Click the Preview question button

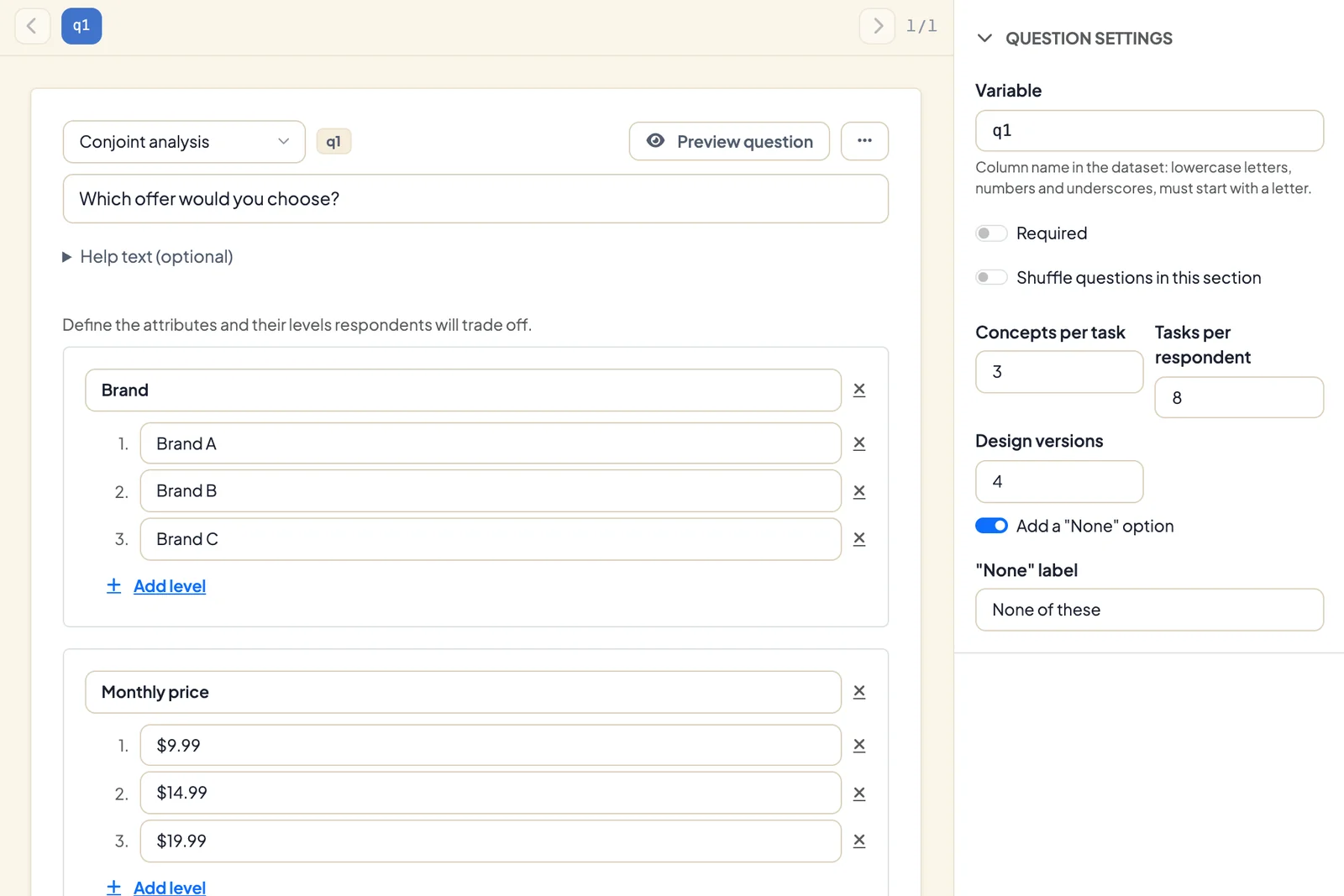[x=729, y=141]
